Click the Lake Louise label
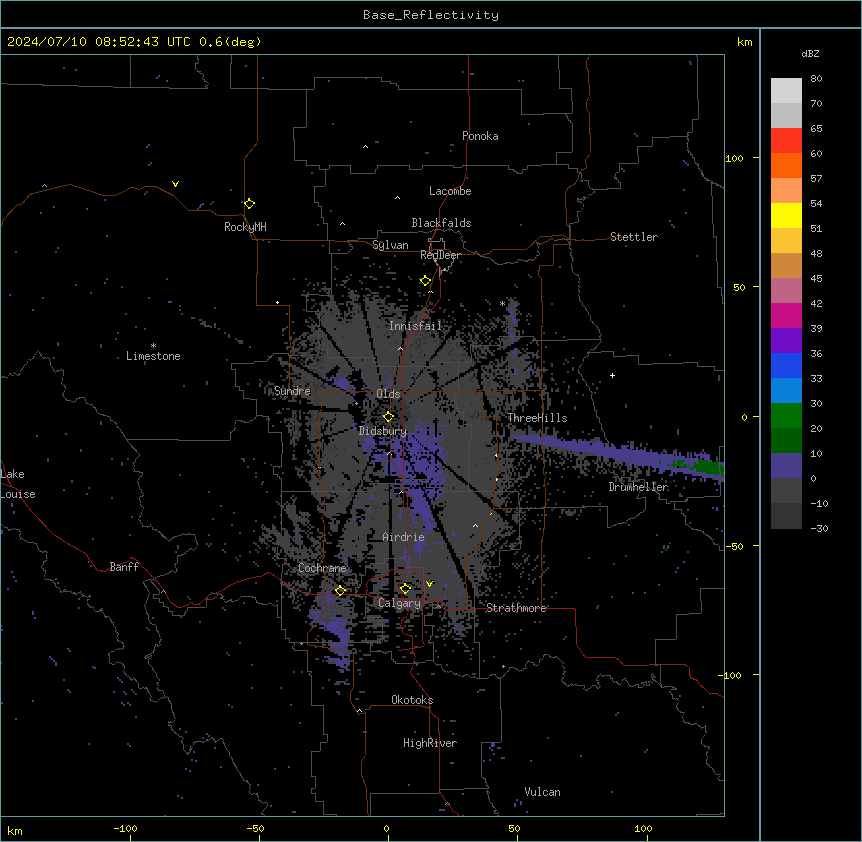The width and height of the screenshot is (862, 842). coord(18,484)
